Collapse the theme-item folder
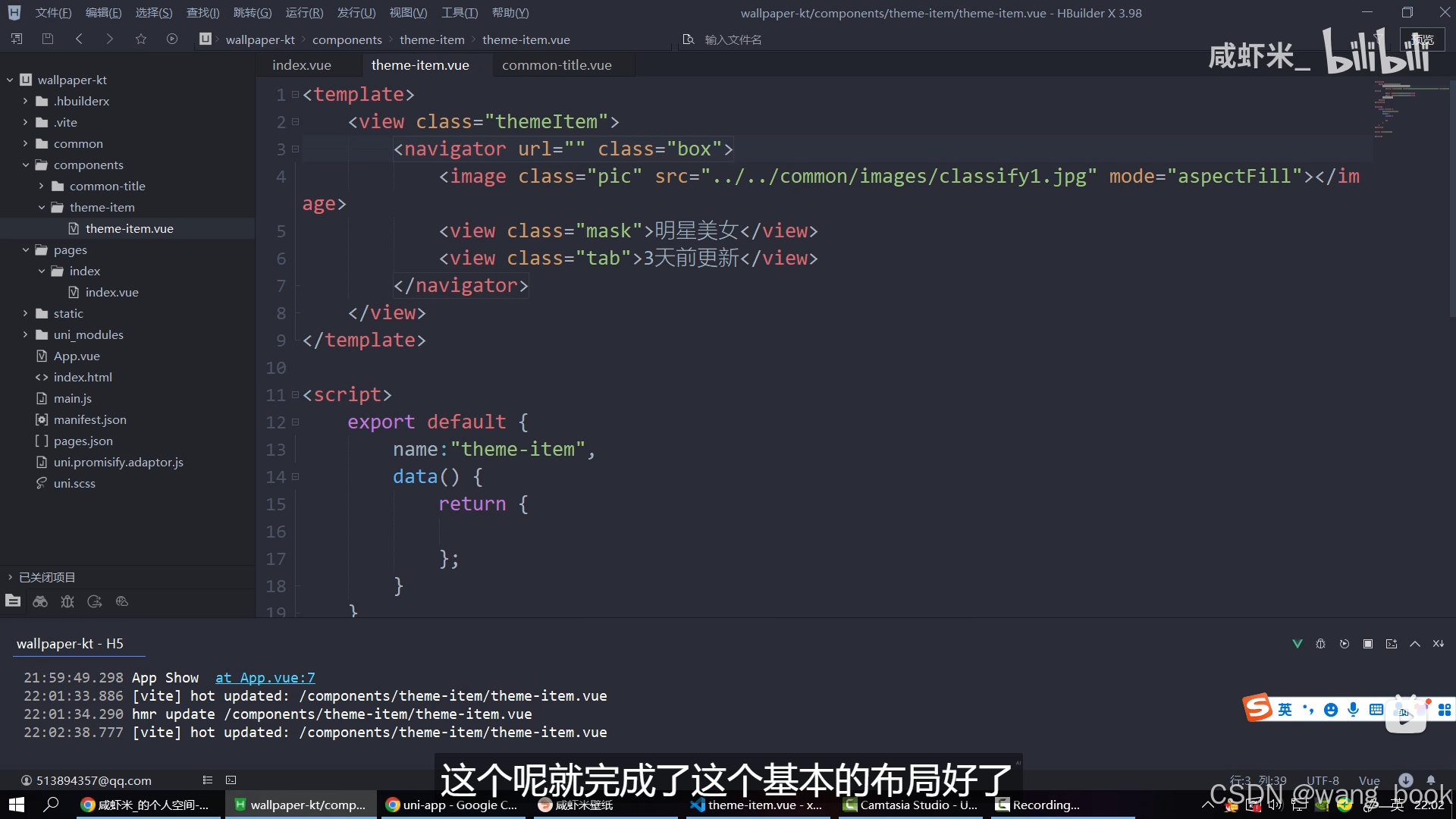This screenshot has width=1456, height=819. 41,207
